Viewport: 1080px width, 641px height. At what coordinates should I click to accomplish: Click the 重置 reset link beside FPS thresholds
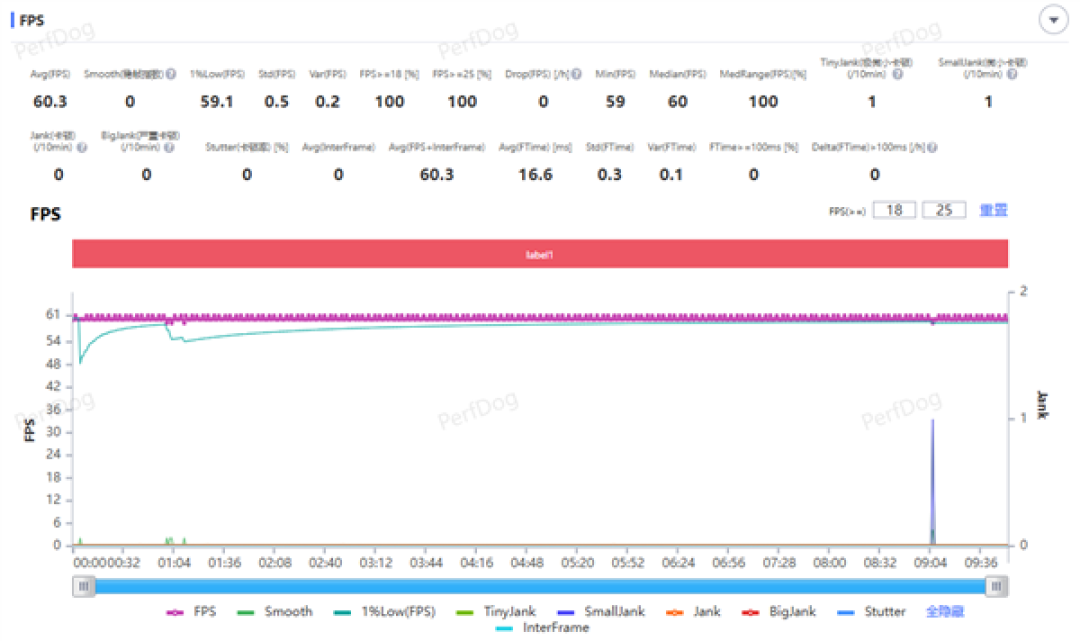(x=993, y=210)
